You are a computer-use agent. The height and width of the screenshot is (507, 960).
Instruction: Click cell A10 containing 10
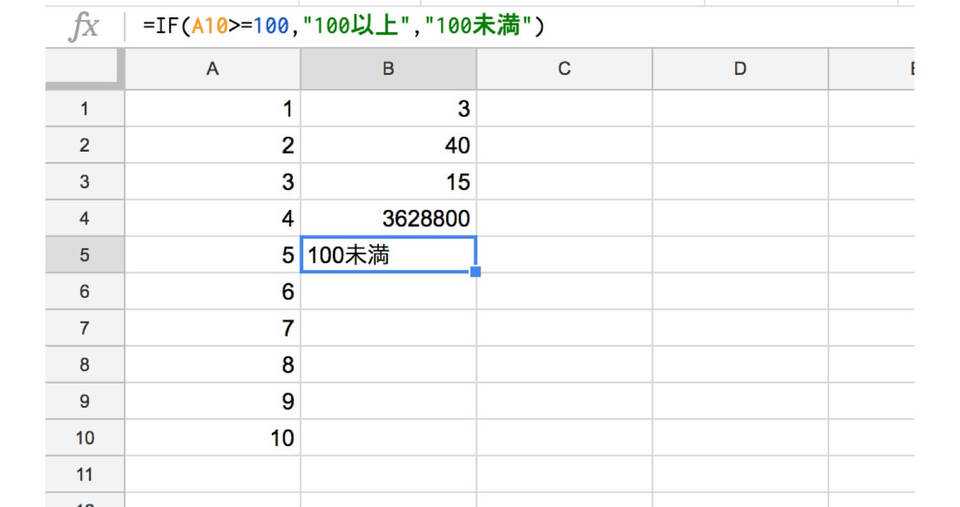[x=212, y=438]
